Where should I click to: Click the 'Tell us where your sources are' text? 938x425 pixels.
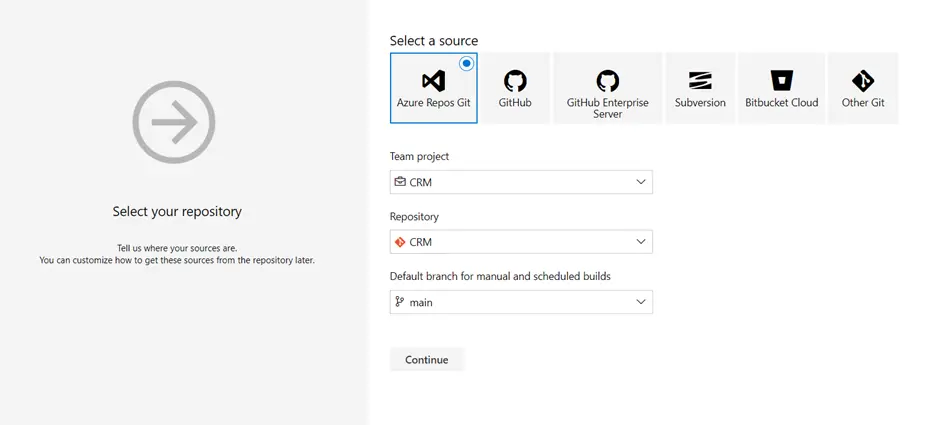tap(177, 248)
